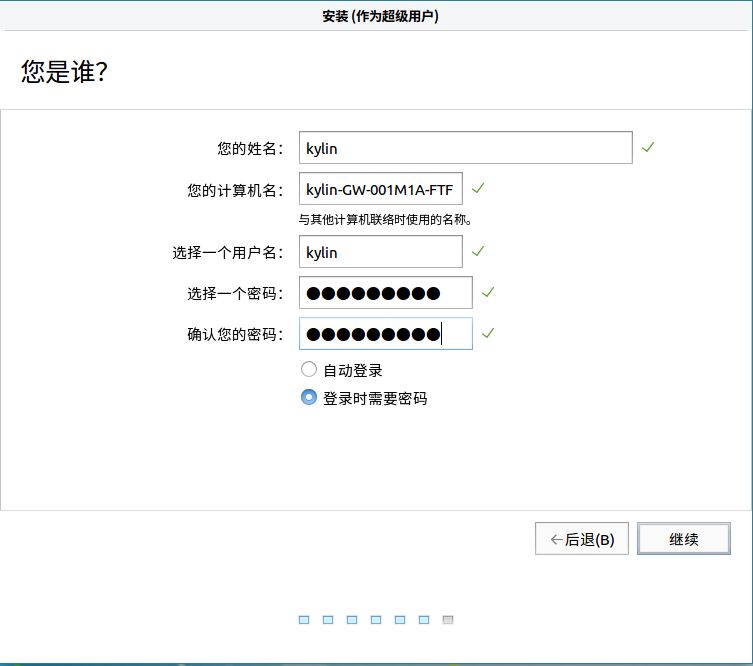Click the 选择一个用户名 username field

tap(380, 252)
